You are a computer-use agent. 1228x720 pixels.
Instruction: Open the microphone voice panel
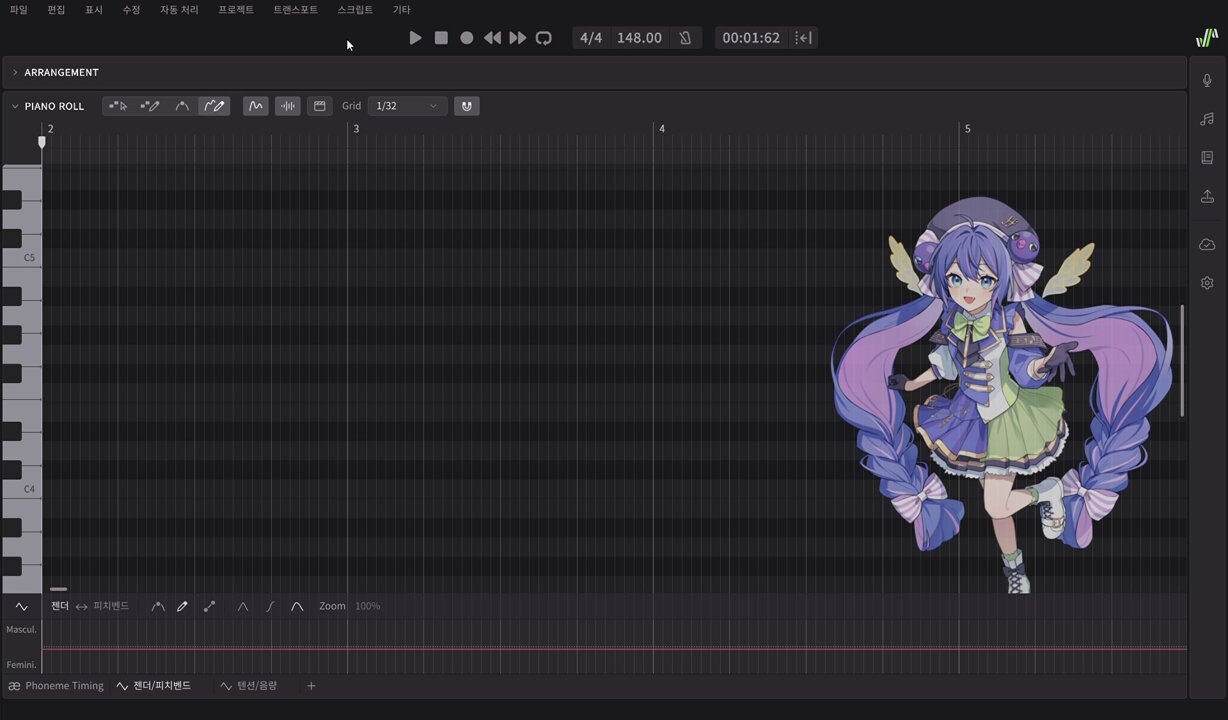pos(1207,80)
